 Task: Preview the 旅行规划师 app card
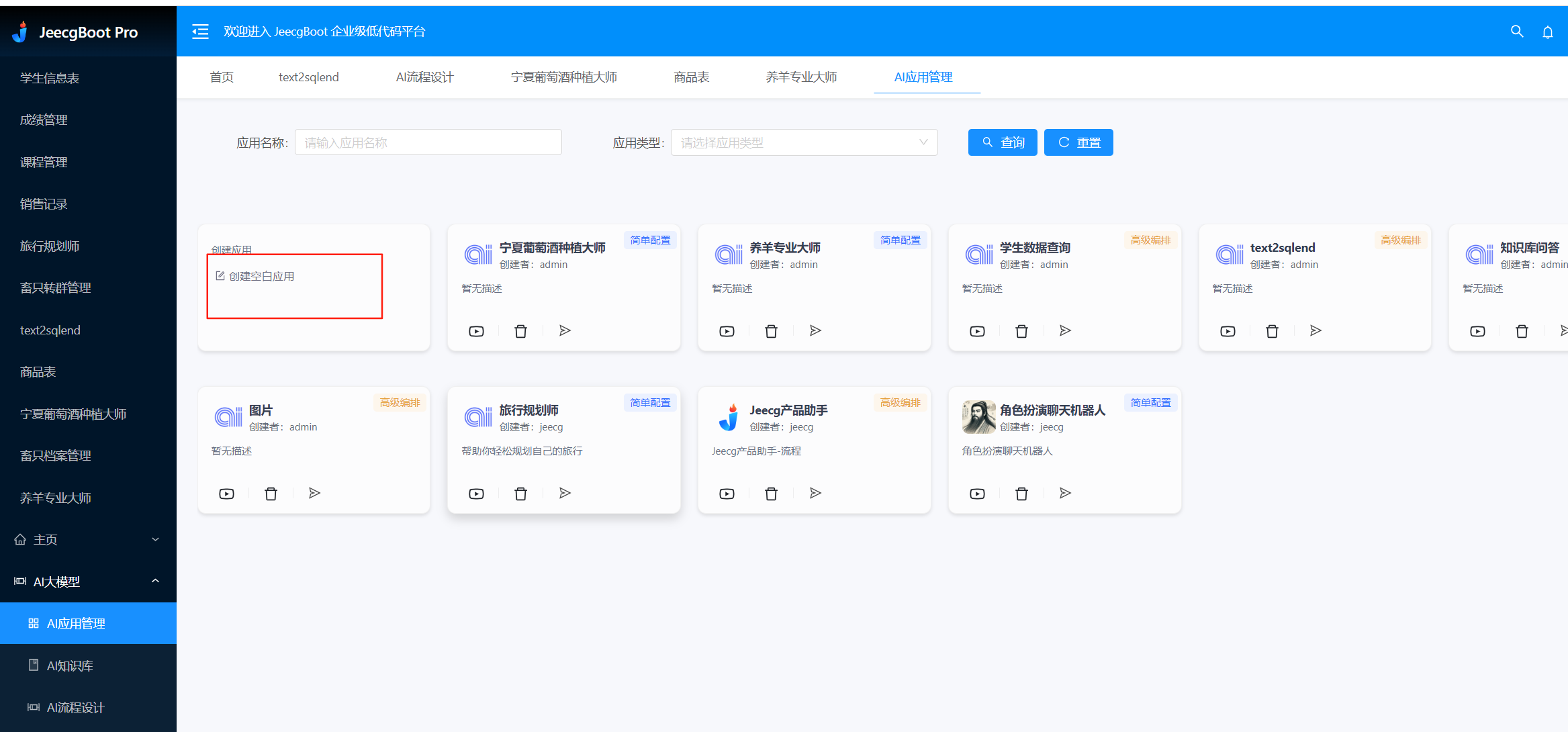tap(476, 494)
